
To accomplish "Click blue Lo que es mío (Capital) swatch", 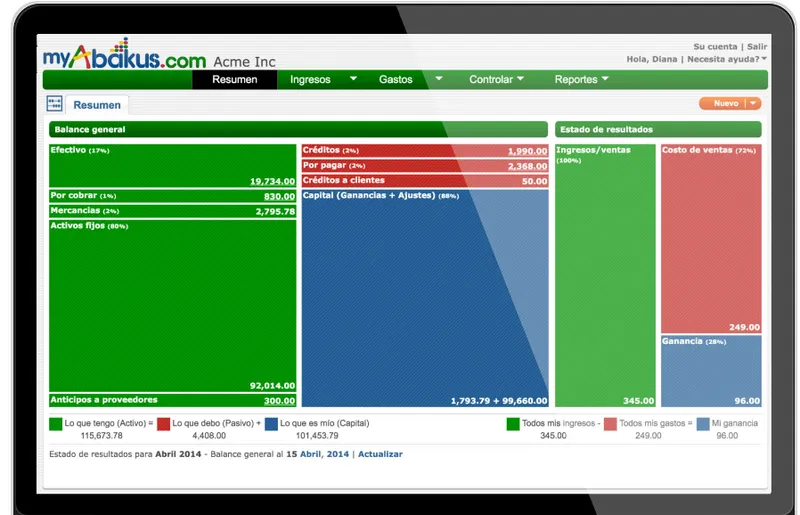I will click(x=271, y=424).
